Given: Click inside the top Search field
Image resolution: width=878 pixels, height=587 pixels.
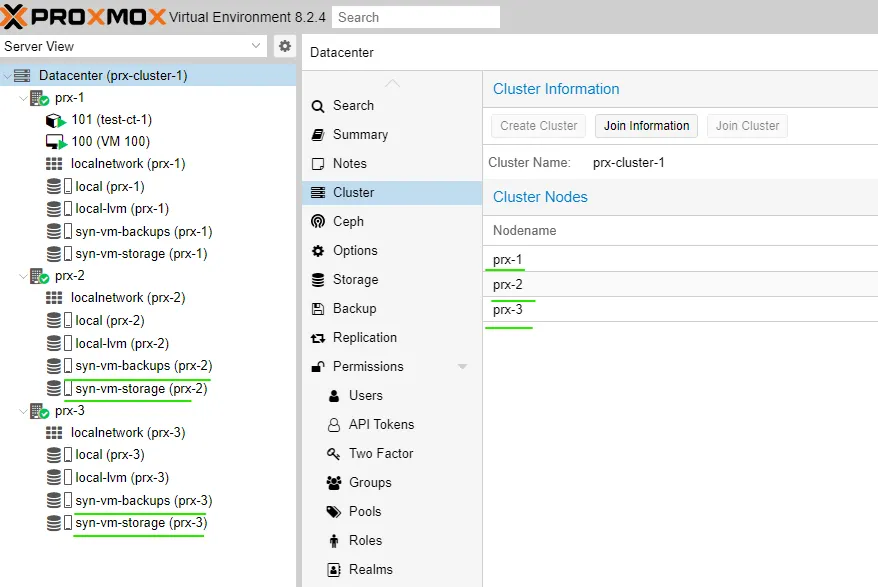Looking at the screenshot, I should pos(415,16).
